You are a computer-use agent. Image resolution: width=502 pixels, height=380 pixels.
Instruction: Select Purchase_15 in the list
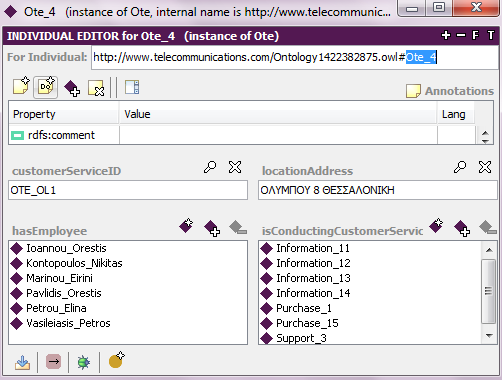click(307, 323)
